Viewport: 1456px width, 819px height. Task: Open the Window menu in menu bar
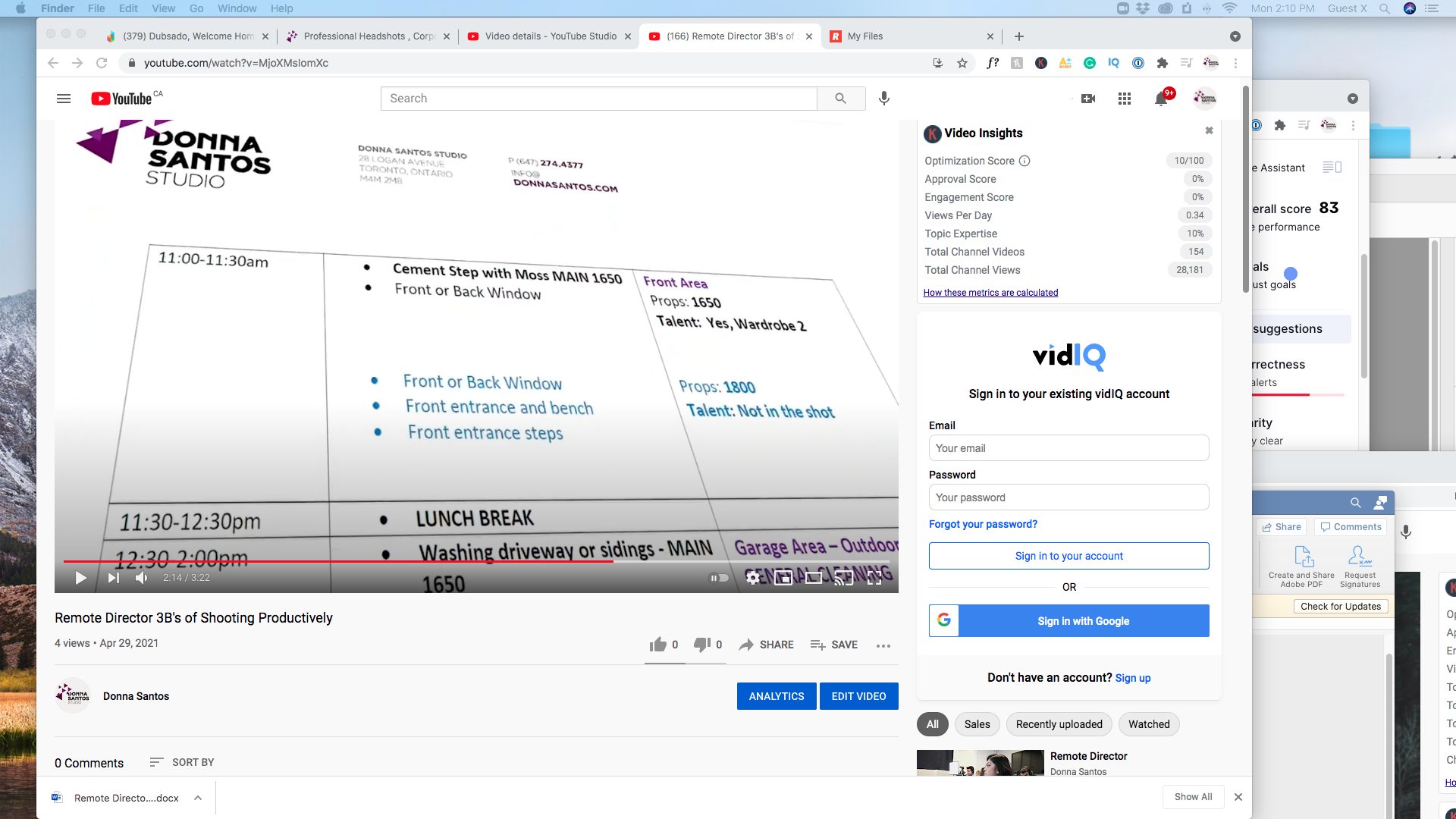pos(237,8)
